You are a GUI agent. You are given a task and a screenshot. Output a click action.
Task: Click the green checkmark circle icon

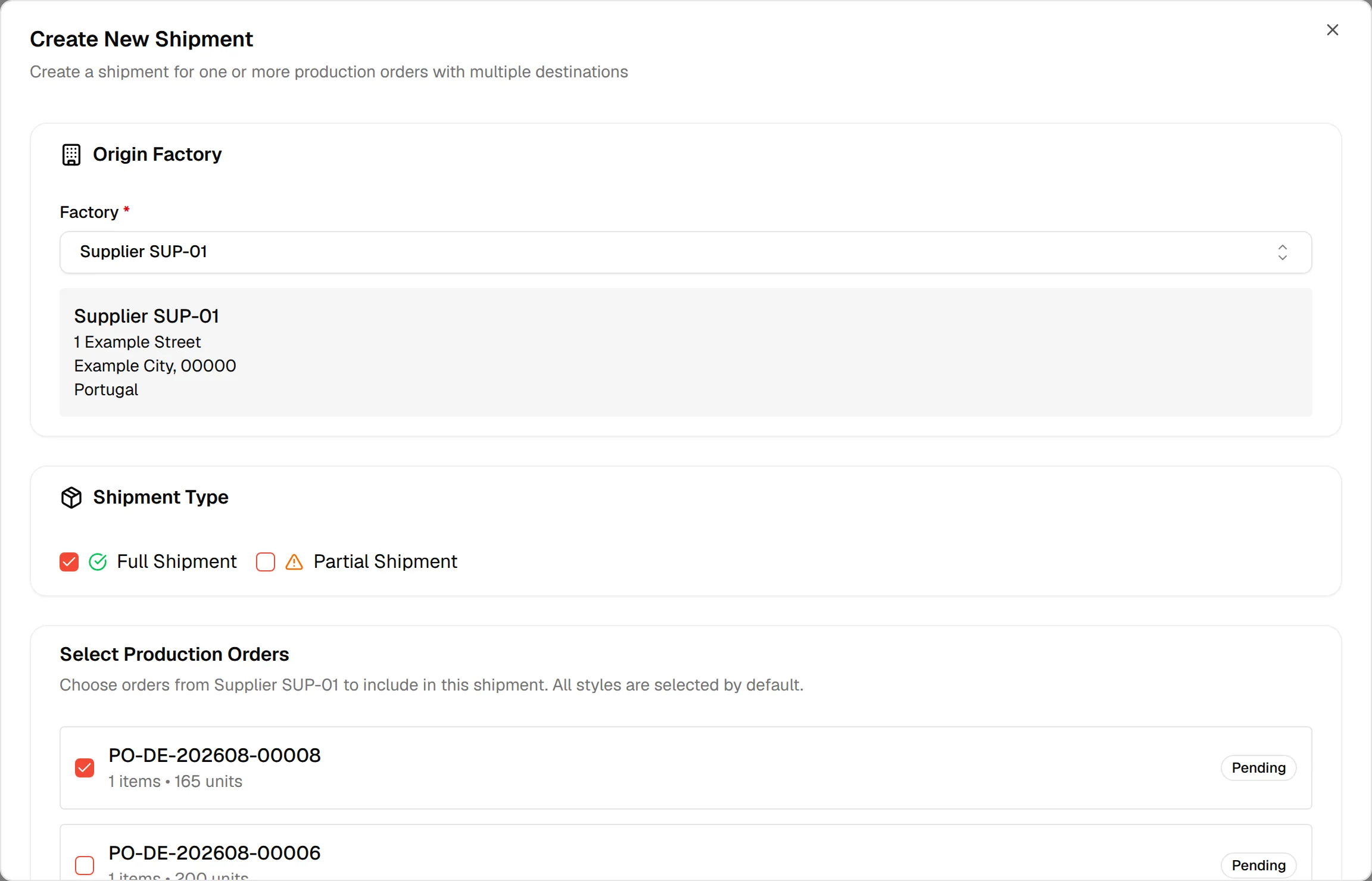98,562
